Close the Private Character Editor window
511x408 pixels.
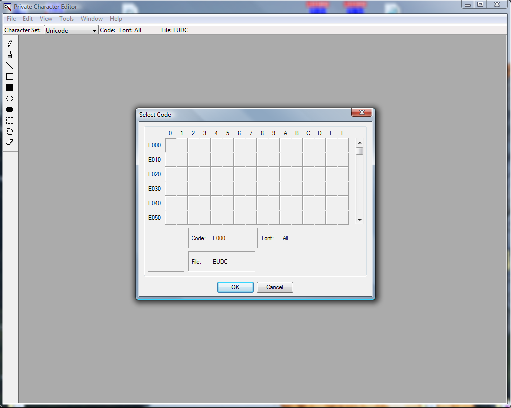click(x=497, y=4)
